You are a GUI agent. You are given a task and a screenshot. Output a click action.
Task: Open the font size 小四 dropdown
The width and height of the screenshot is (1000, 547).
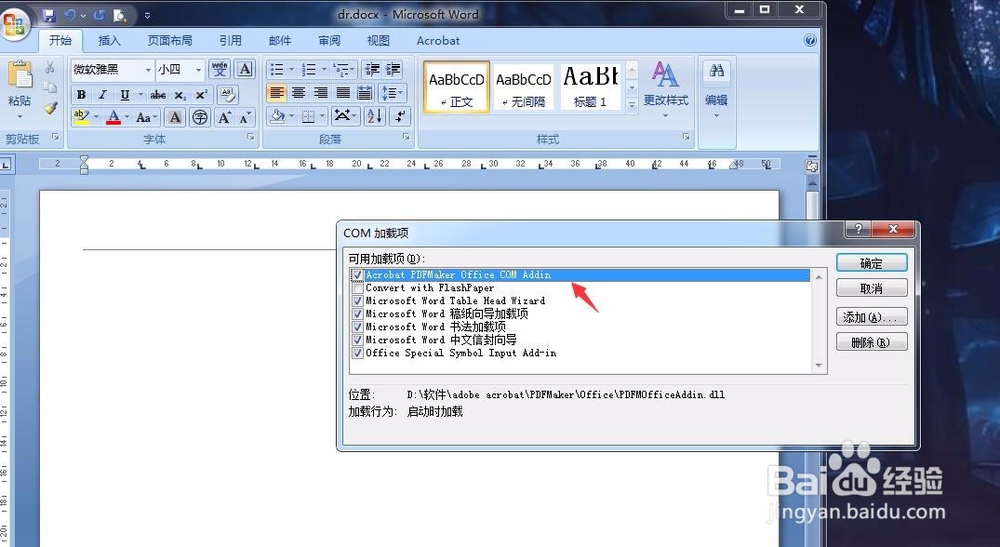pyautogui.click(x=198, y=69)
